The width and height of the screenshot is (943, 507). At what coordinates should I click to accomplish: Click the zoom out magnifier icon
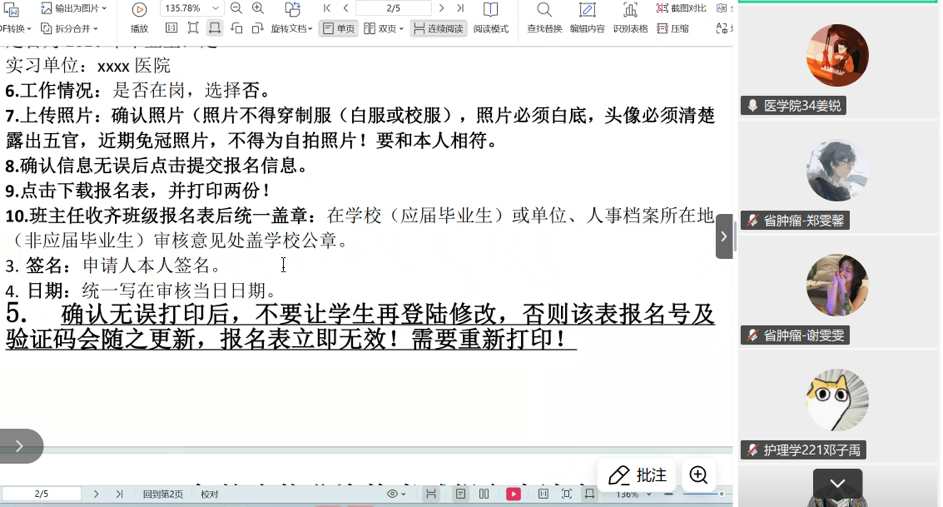coord(236,9)
